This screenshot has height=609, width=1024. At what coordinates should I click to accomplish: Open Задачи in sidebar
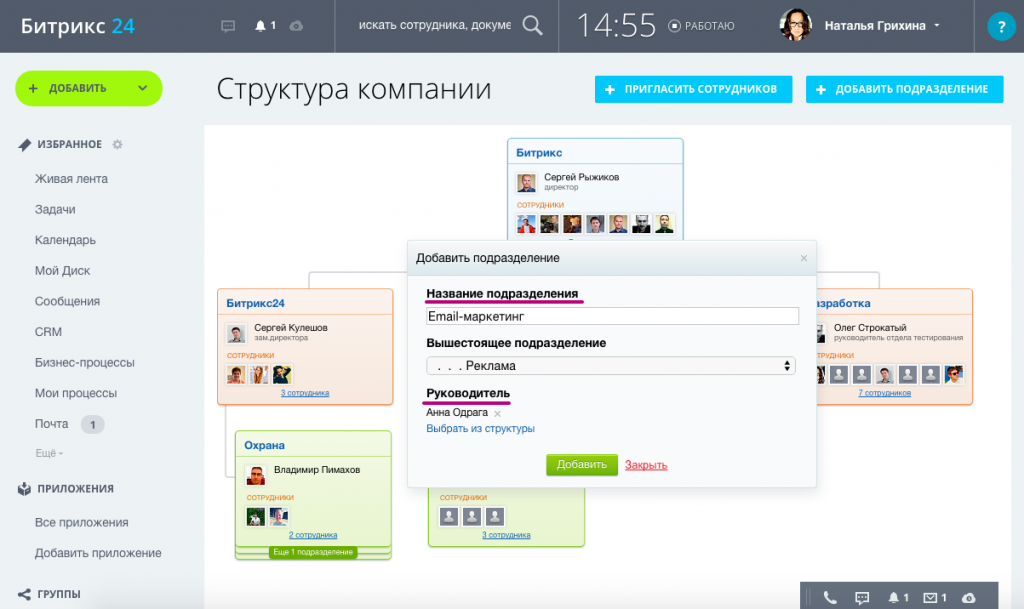55,210
